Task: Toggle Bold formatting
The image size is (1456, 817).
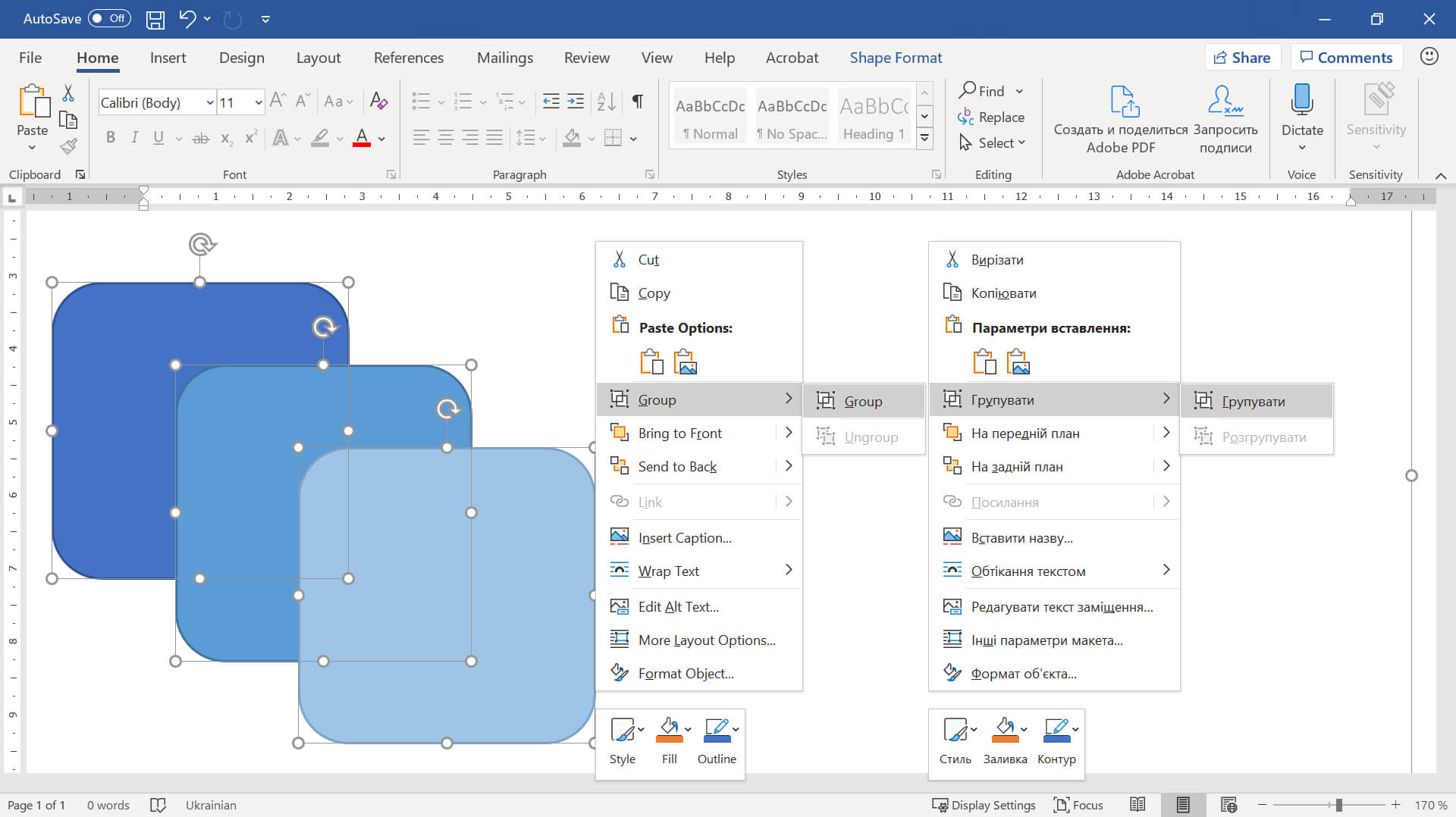Action: click(x=111, y=137)
